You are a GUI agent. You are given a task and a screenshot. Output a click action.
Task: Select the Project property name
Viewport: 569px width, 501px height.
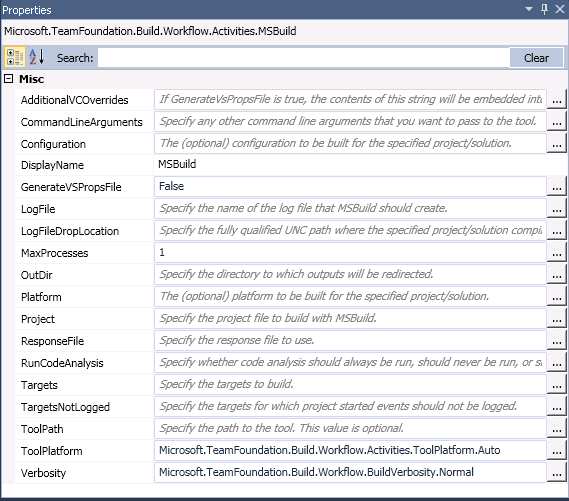pos(38,319)
